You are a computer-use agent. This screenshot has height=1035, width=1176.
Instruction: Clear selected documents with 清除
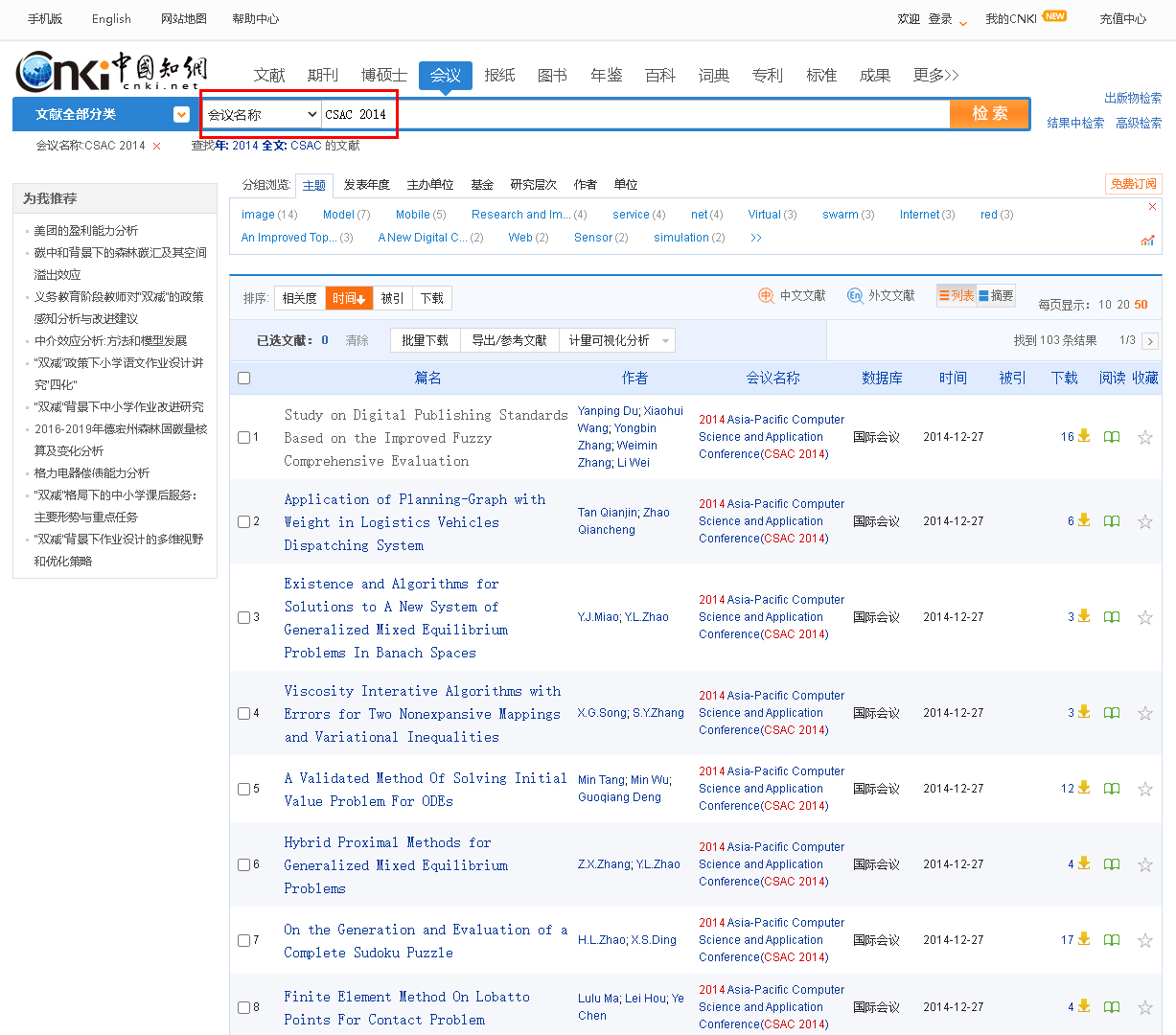[x=357, y=340]
